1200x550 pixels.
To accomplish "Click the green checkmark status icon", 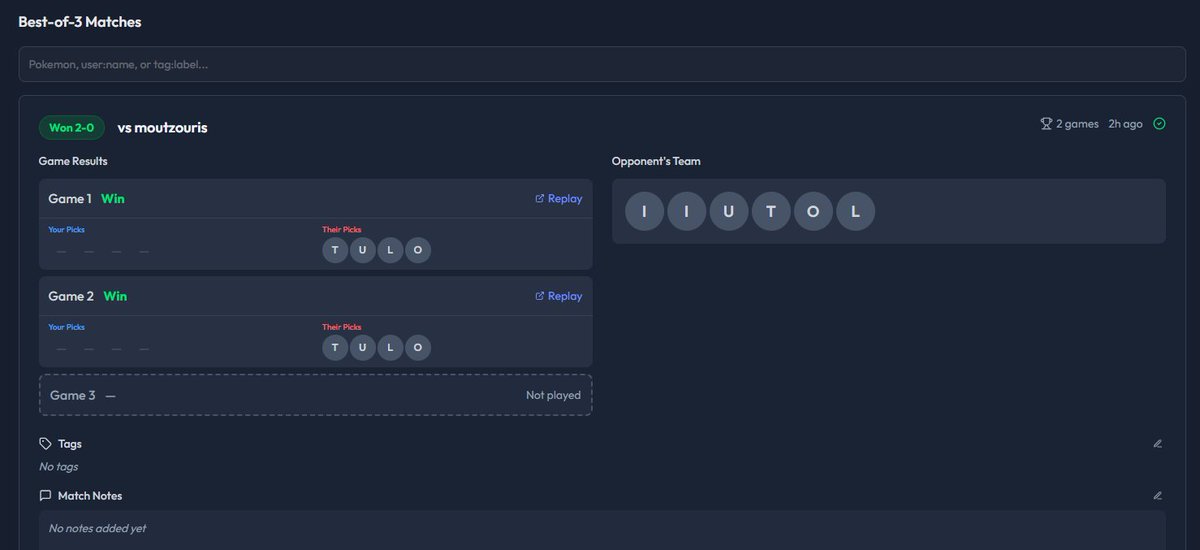I will (1160, 124).
